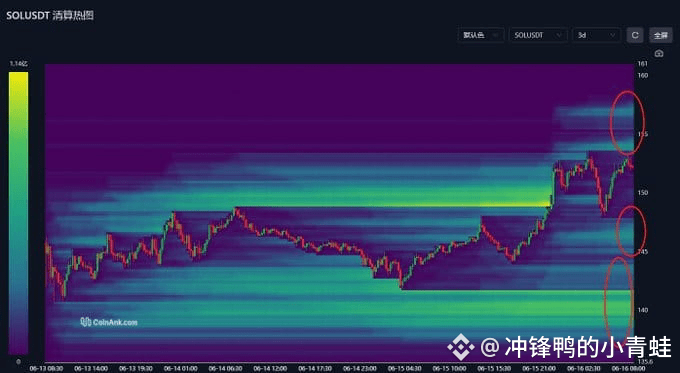Screen dimensions: 680x373
Task: Click the 全屏 fullscreen button
Action: coord(660,35)
